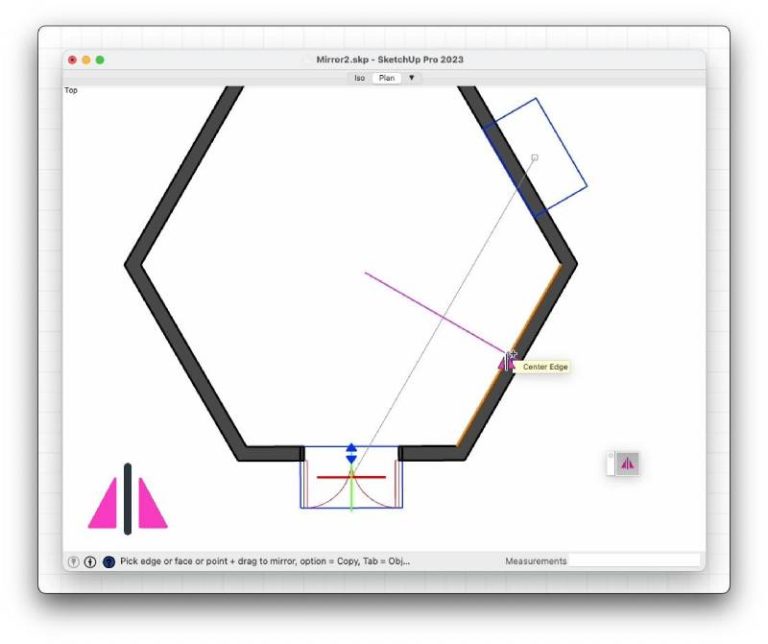Click the first status bar info icon

point(74,562)
